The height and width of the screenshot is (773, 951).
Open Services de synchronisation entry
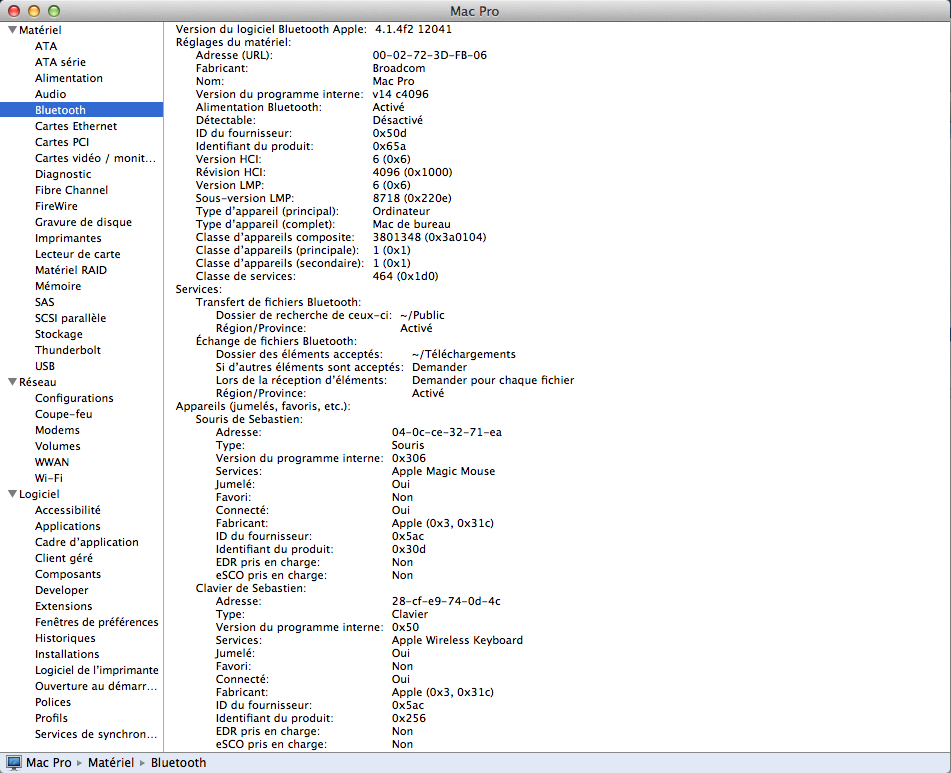pyautogui.click(x=96, y=734)
